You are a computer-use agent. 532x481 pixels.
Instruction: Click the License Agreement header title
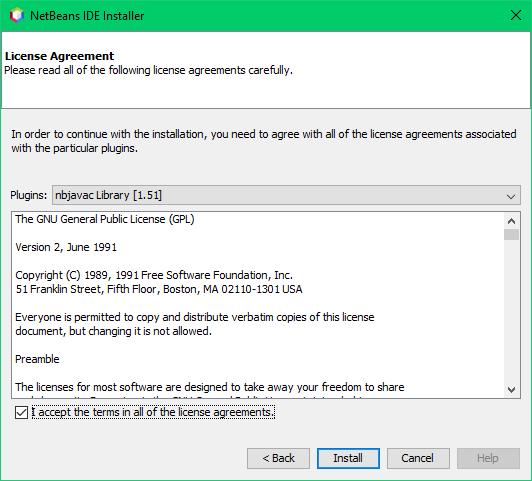coord(59,56)
